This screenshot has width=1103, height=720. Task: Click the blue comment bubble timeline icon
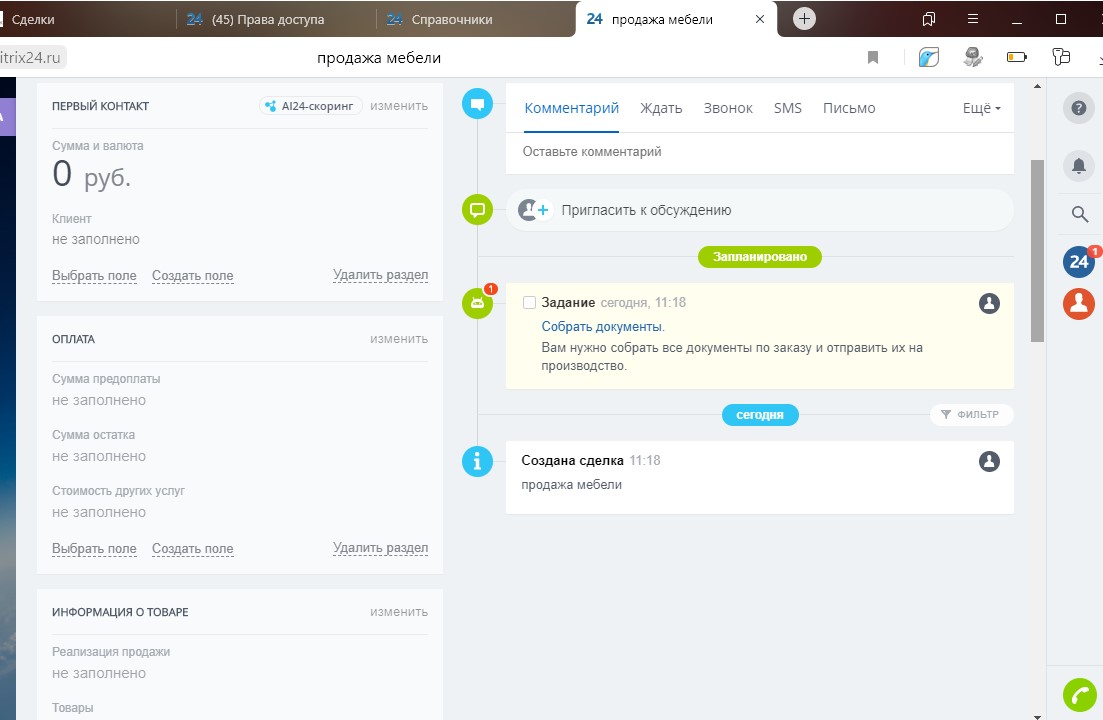[x=477, y=104]
